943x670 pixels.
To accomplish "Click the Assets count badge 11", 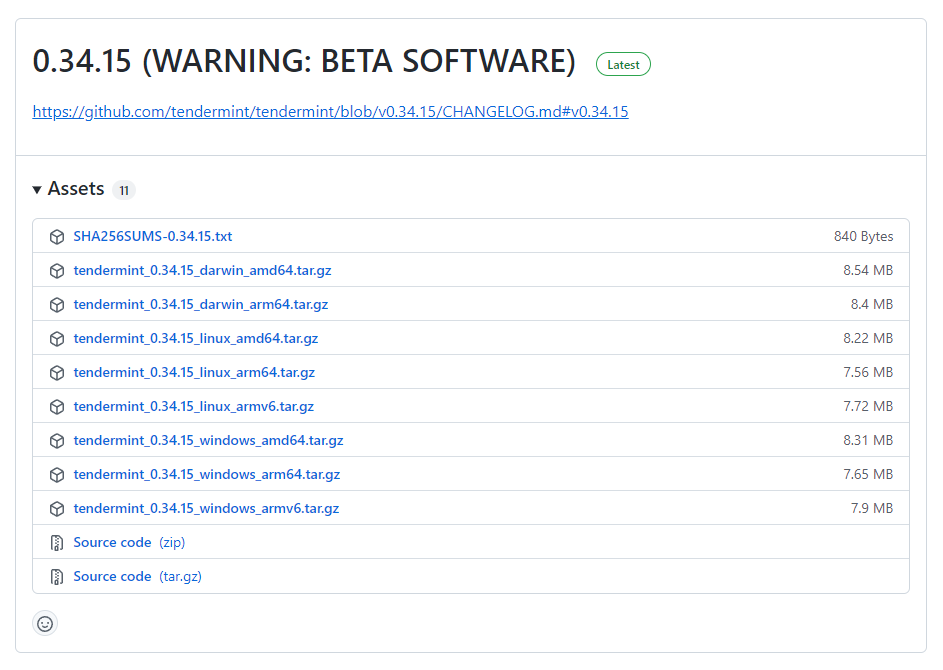I will (x=124, y=190).
